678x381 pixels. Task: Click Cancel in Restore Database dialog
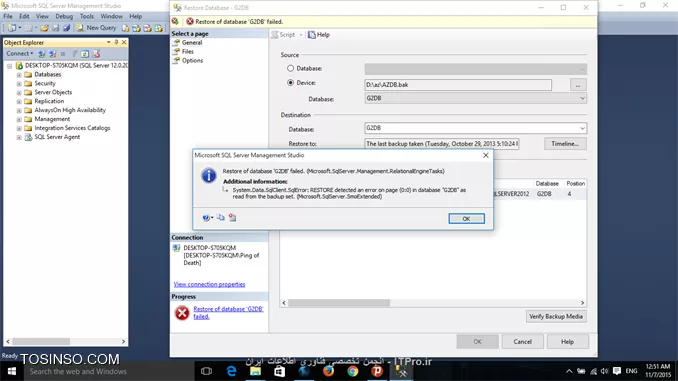click(x=522, y=342)
